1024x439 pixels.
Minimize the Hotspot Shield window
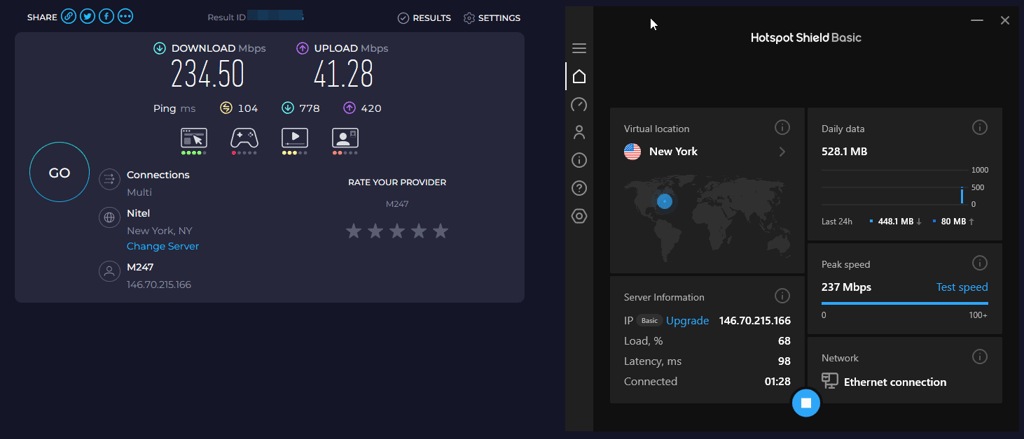pos(977,21)
